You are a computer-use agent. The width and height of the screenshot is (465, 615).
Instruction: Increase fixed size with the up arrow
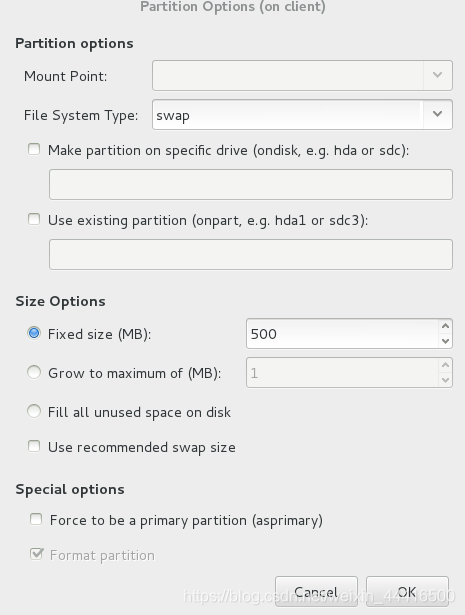(x=445, y=326)
